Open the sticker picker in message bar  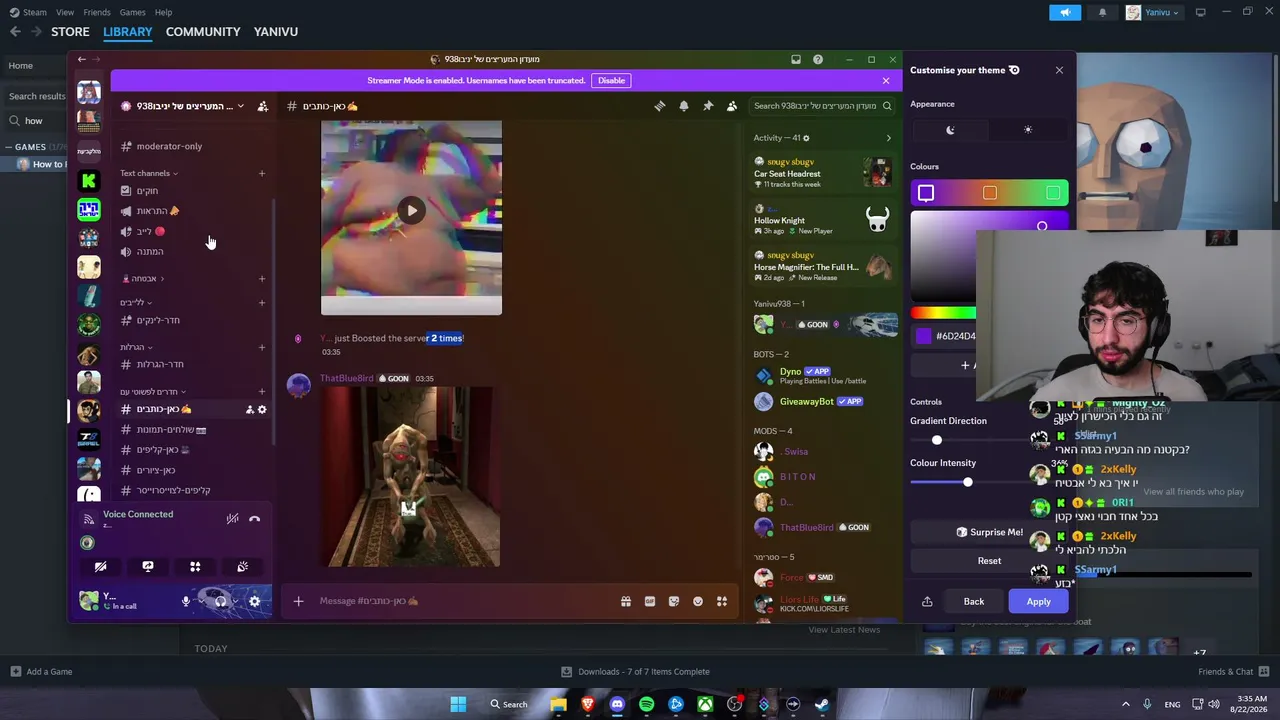pyautogui.click(x=674, y=601)
